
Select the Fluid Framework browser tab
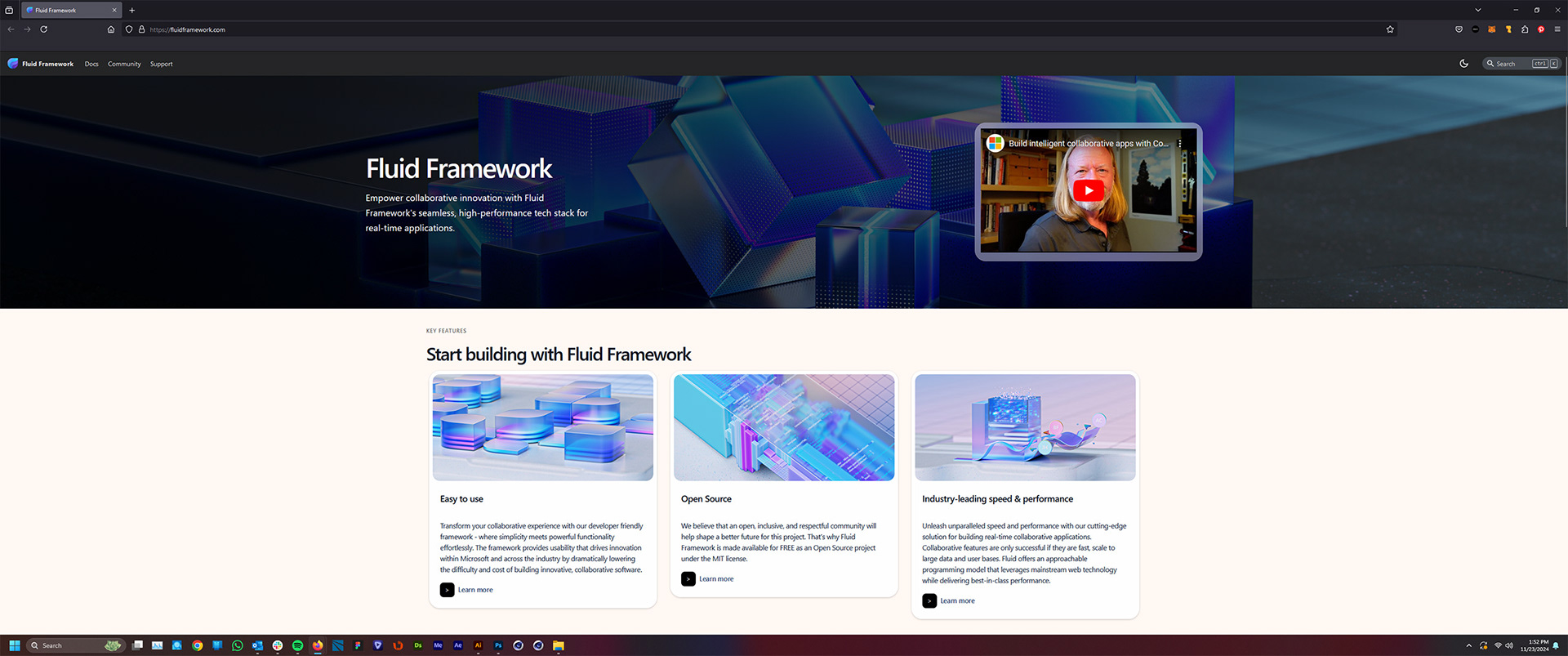(x=71, y=10)
